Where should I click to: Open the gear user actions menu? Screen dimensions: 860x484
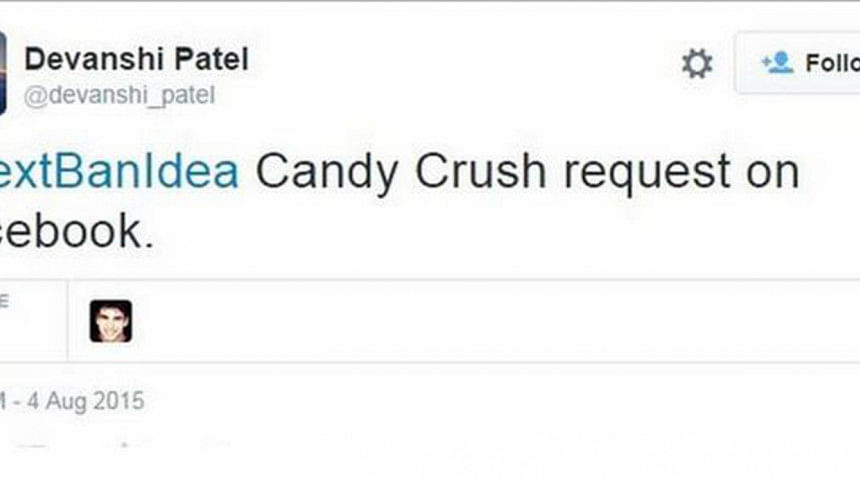(x=697, y=64)
